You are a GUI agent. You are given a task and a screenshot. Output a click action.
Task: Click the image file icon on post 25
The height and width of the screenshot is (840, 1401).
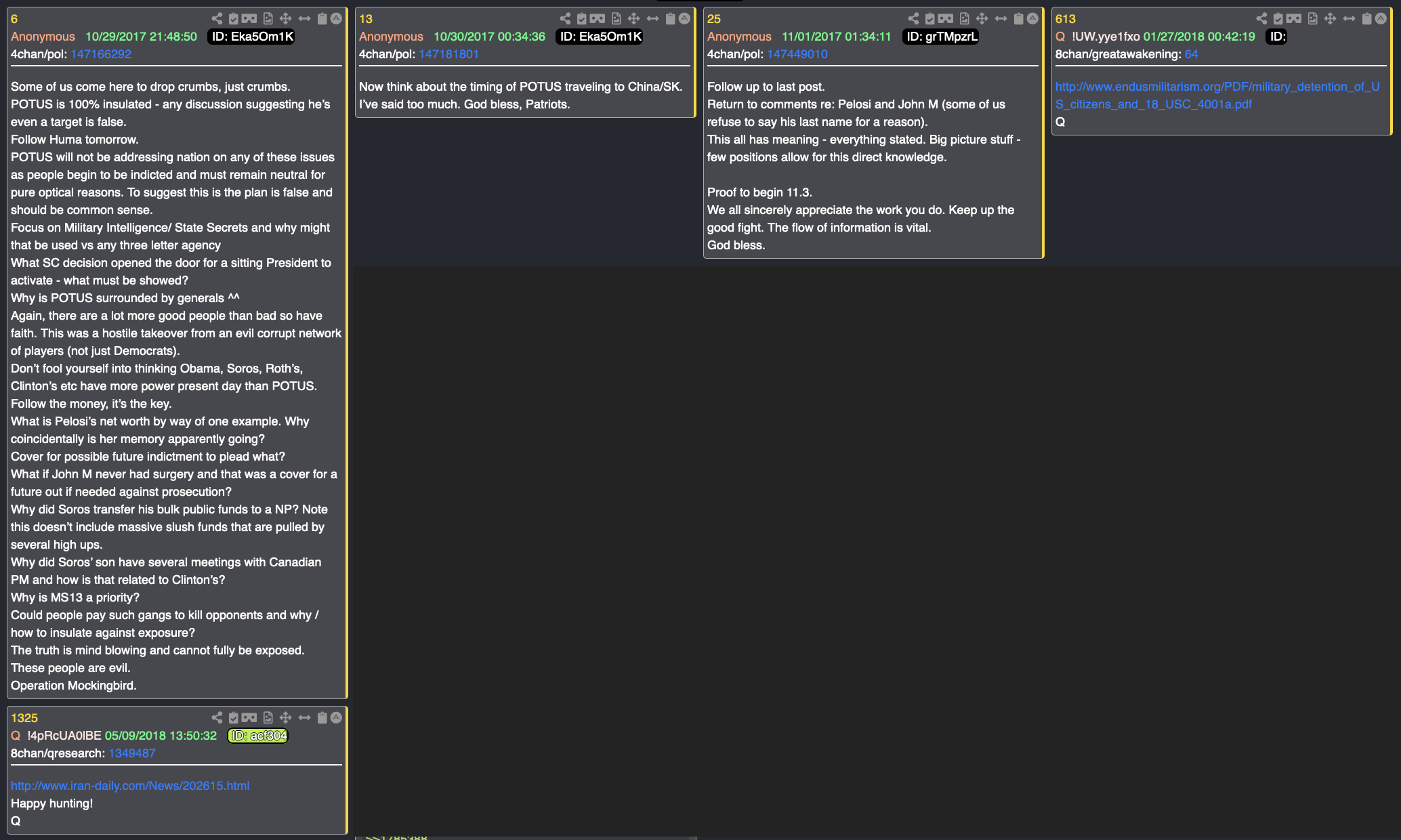click(x=964, y=19)
